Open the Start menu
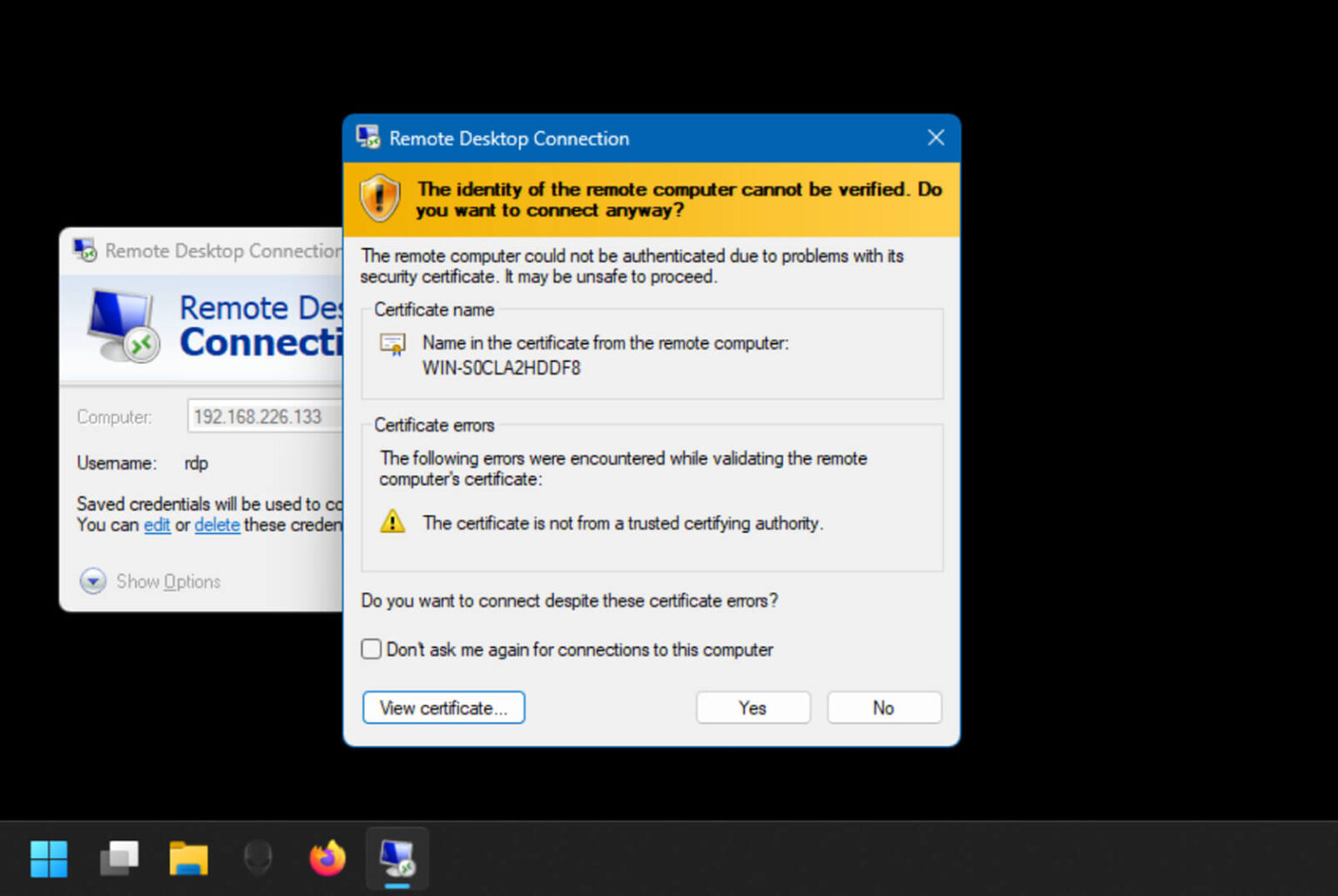1338x896 pixels. pos(50,858)
